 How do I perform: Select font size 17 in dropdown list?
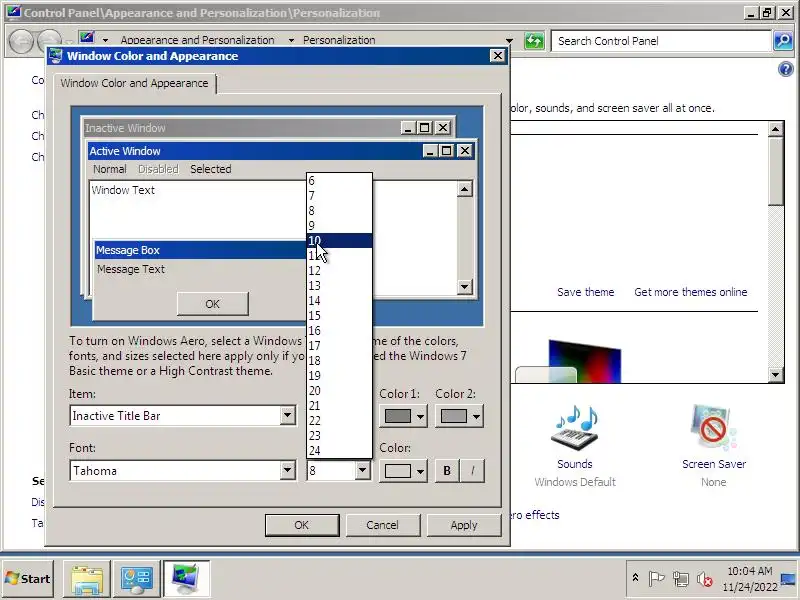coord(339,345)
